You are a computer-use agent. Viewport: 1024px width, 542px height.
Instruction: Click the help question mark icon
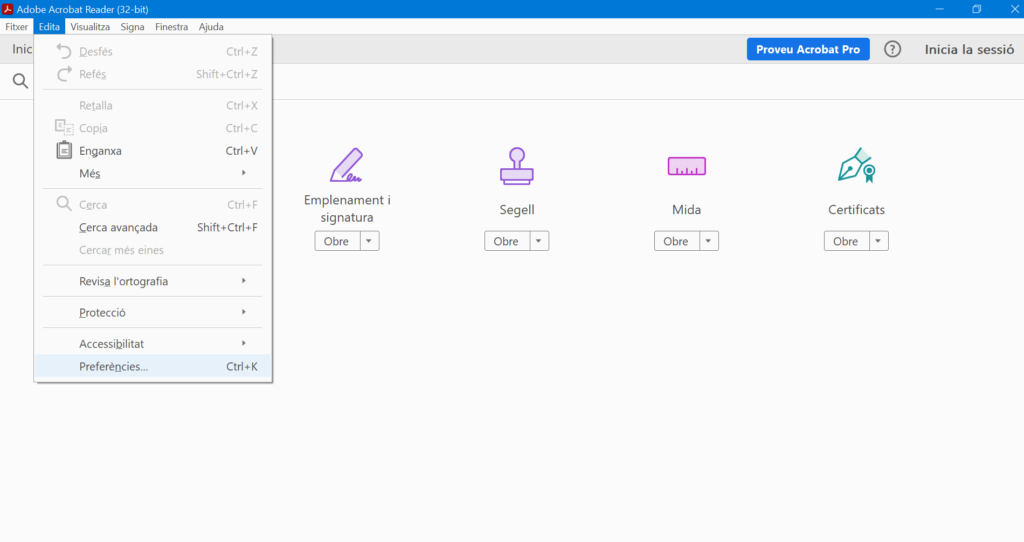click(893, 50)
